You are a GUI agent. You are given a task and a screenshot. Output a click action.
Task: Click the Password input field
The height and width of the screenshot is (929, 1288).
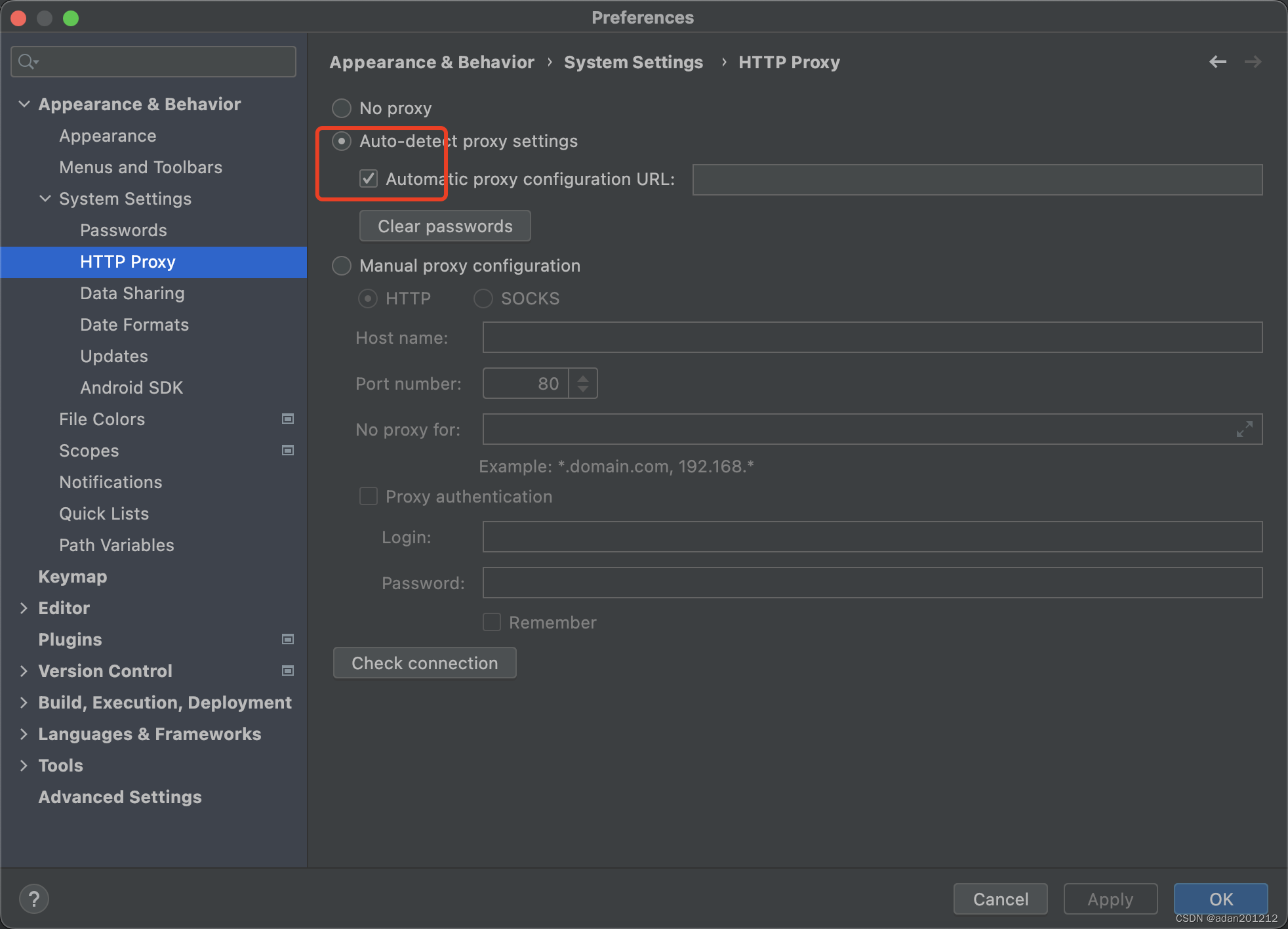tap(872, 583)
